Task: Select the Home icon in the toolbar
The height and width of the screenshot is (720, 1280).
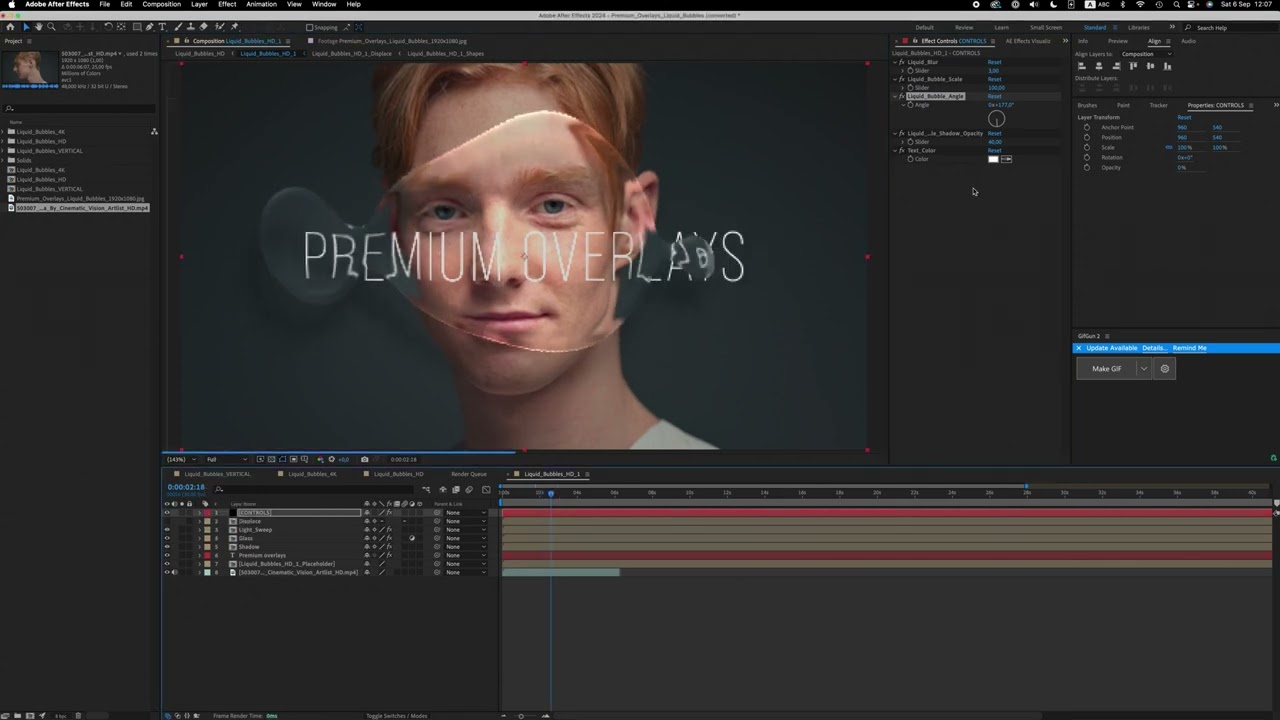Action: (x=10, y=27)
